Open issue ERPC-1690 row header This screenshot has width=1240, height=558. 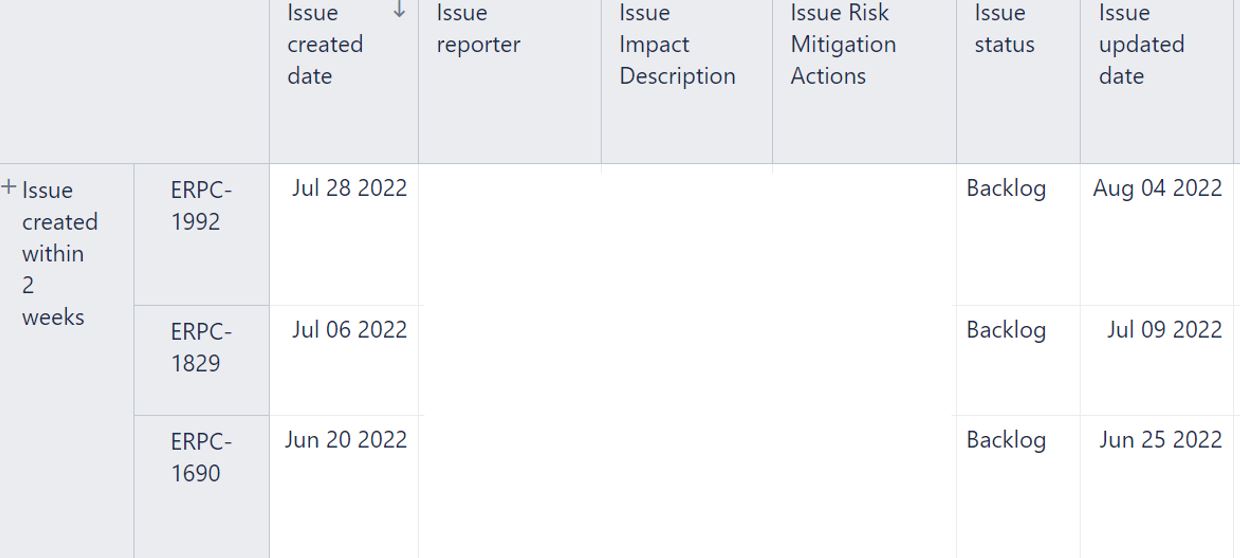coord(201,487)
